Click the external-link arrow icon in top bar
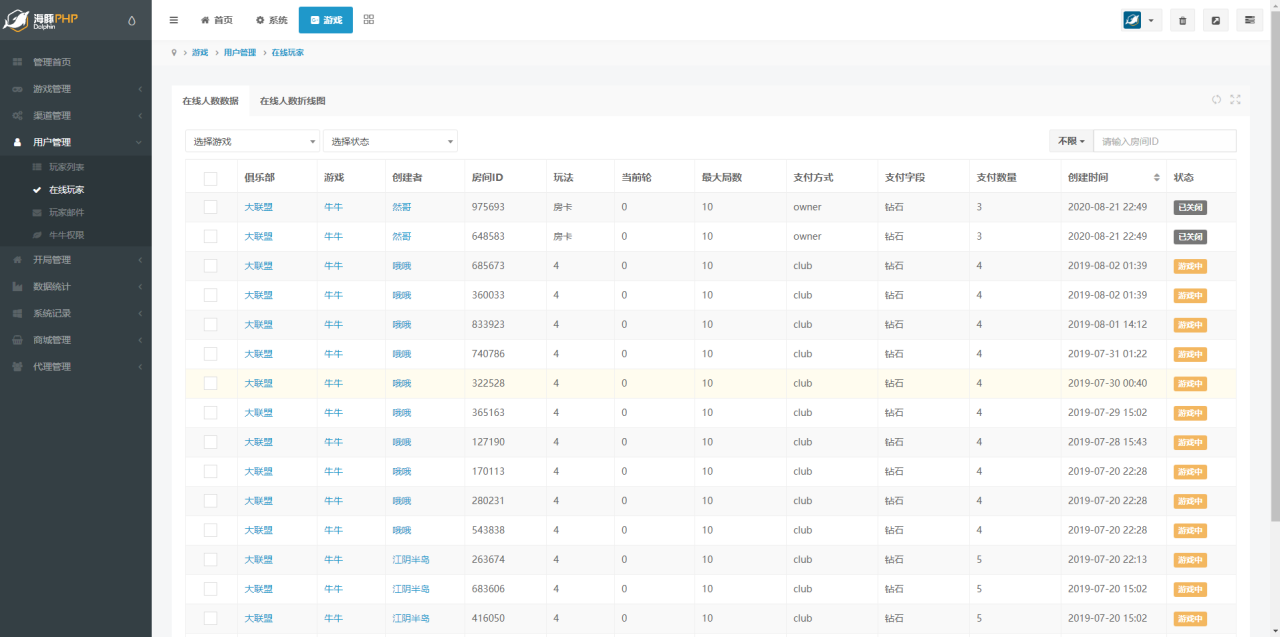 point(1215,20)
